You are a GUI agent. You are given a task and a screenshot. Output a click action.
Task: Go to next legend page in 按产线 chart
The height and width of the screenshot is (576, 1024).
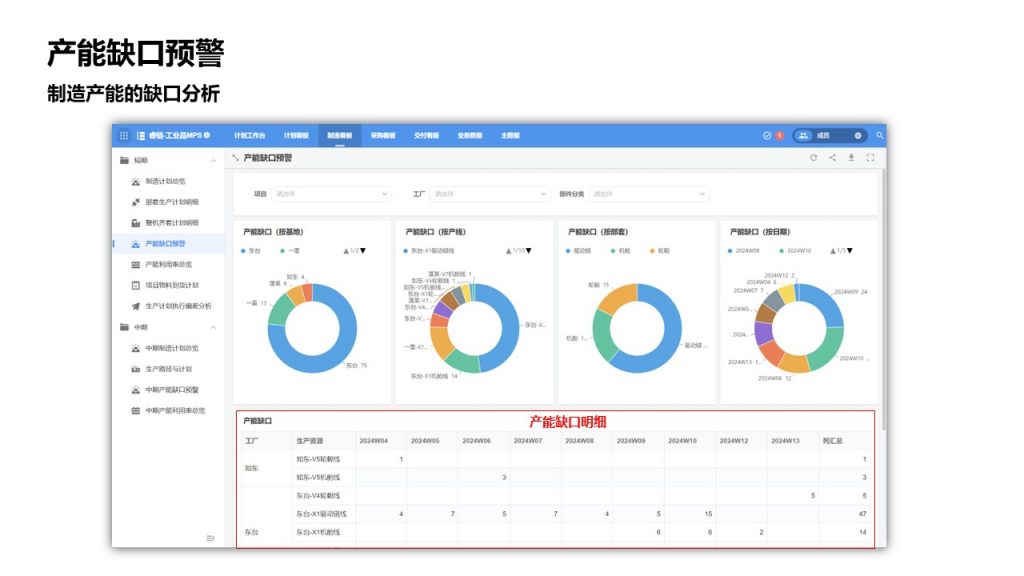pos(529,251)
